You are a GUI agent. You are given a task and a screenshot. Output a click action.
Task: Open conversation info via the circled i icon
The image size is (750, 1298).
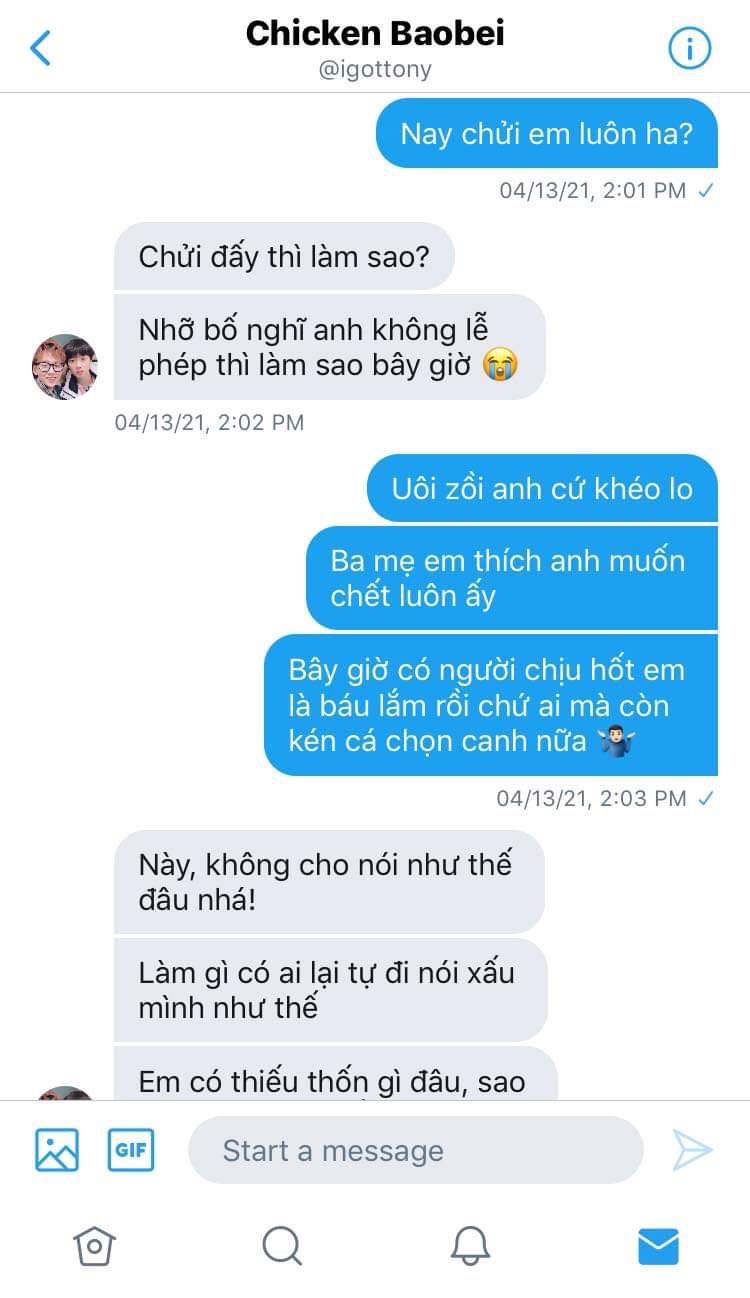point(689,48)
